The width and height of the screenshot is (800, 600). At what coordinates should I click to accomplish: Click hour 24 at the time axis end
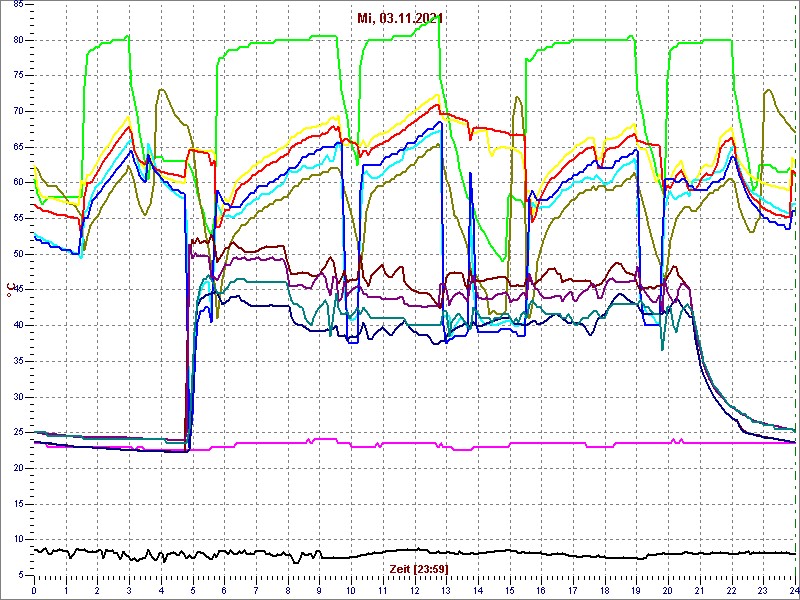tap(793, 591)
